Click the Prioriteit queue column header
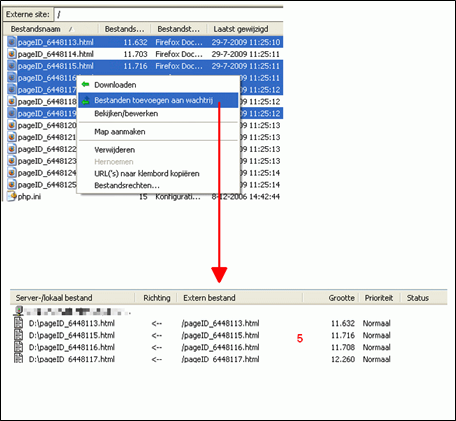The image size is (456, 421). [x=379, y=298]
